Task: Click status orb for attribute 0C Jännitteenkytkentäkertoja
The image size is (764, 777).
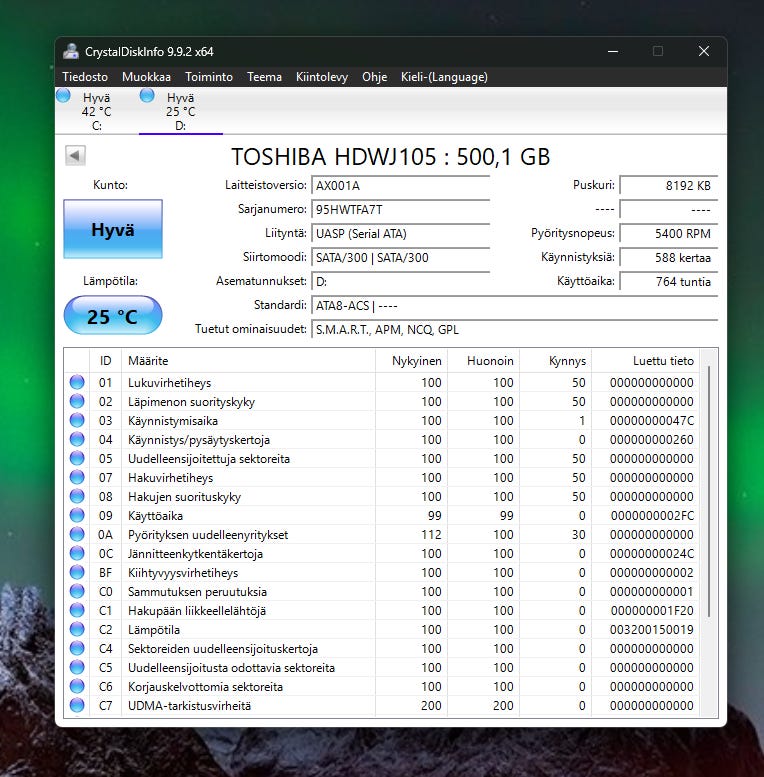Action: pos(77,553)
